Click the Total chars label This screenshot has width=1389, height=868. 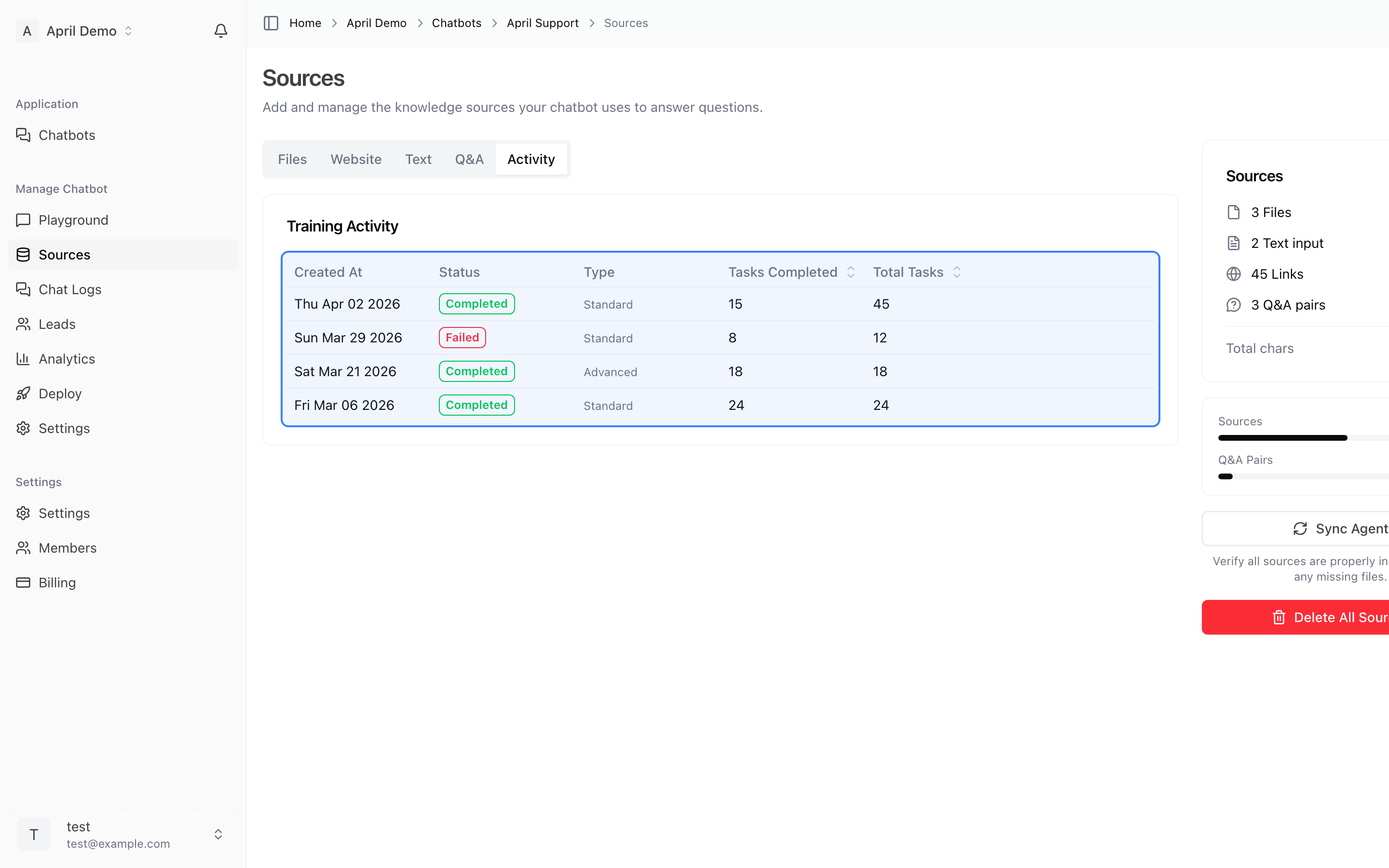[1260, 349]
